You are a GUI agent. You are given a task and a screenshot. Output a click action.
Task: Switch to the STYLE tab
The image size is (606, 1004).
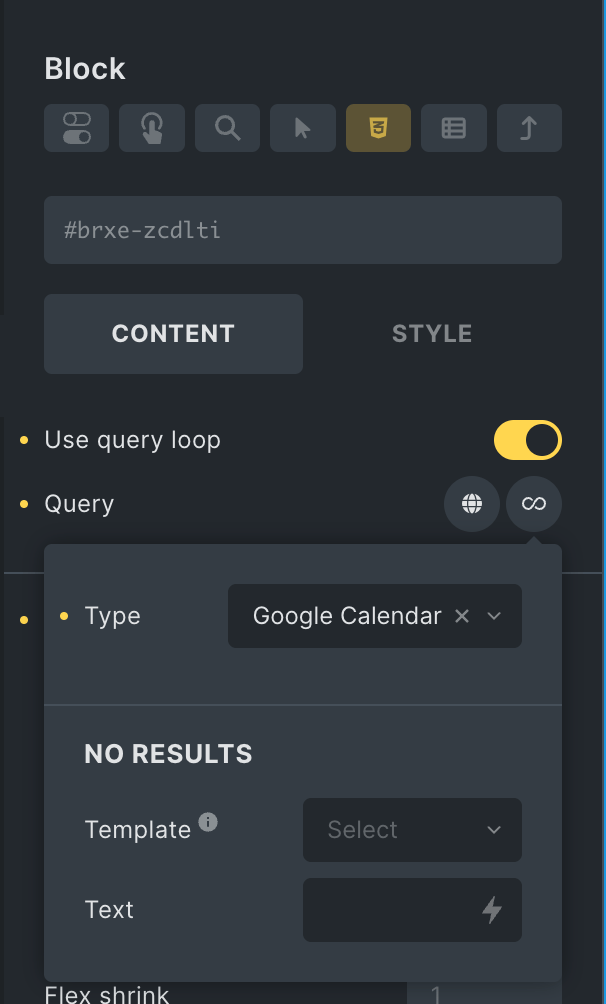(432, 333)
